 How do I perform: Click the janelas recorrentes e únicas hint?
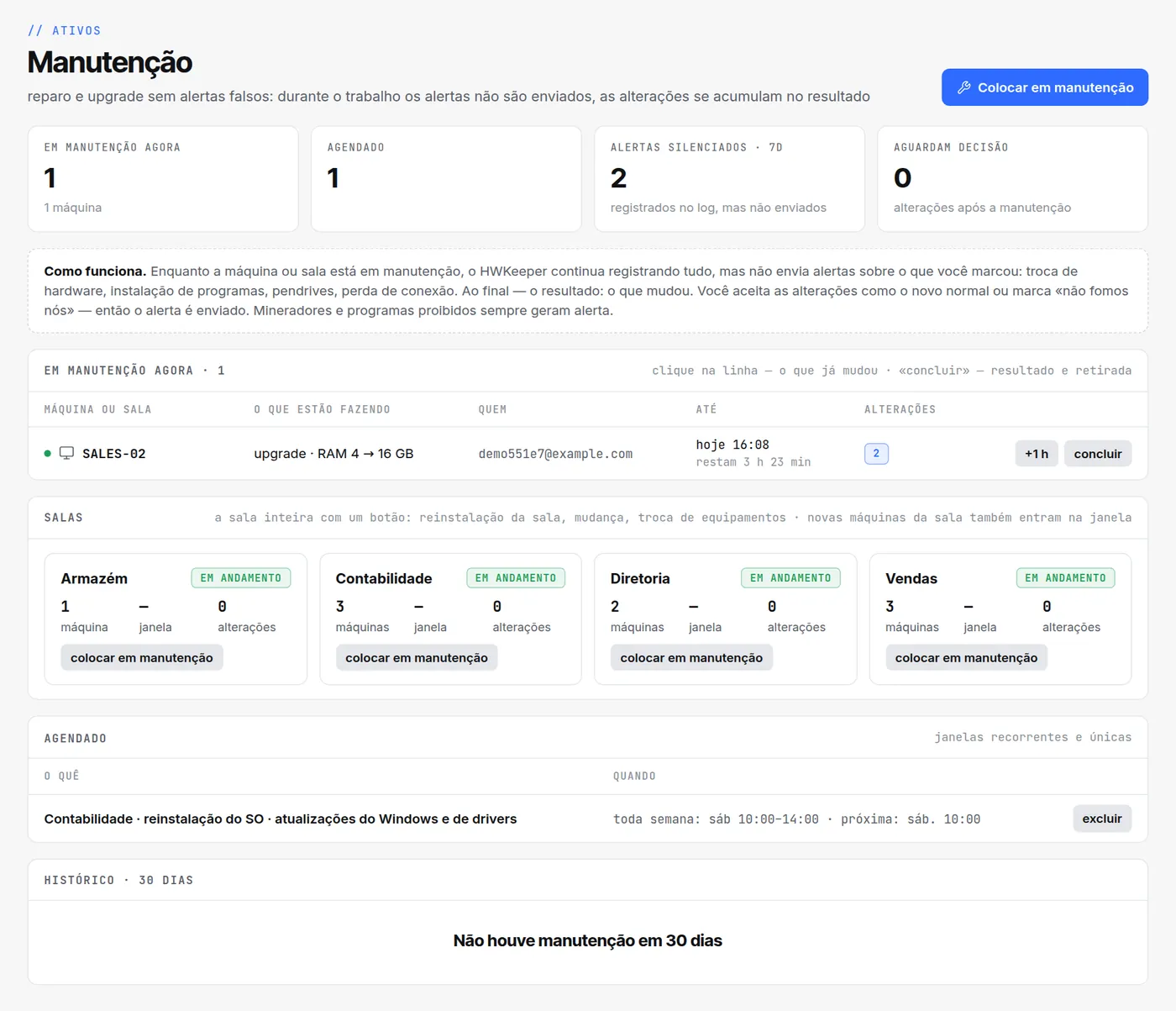click(1033, 737)
